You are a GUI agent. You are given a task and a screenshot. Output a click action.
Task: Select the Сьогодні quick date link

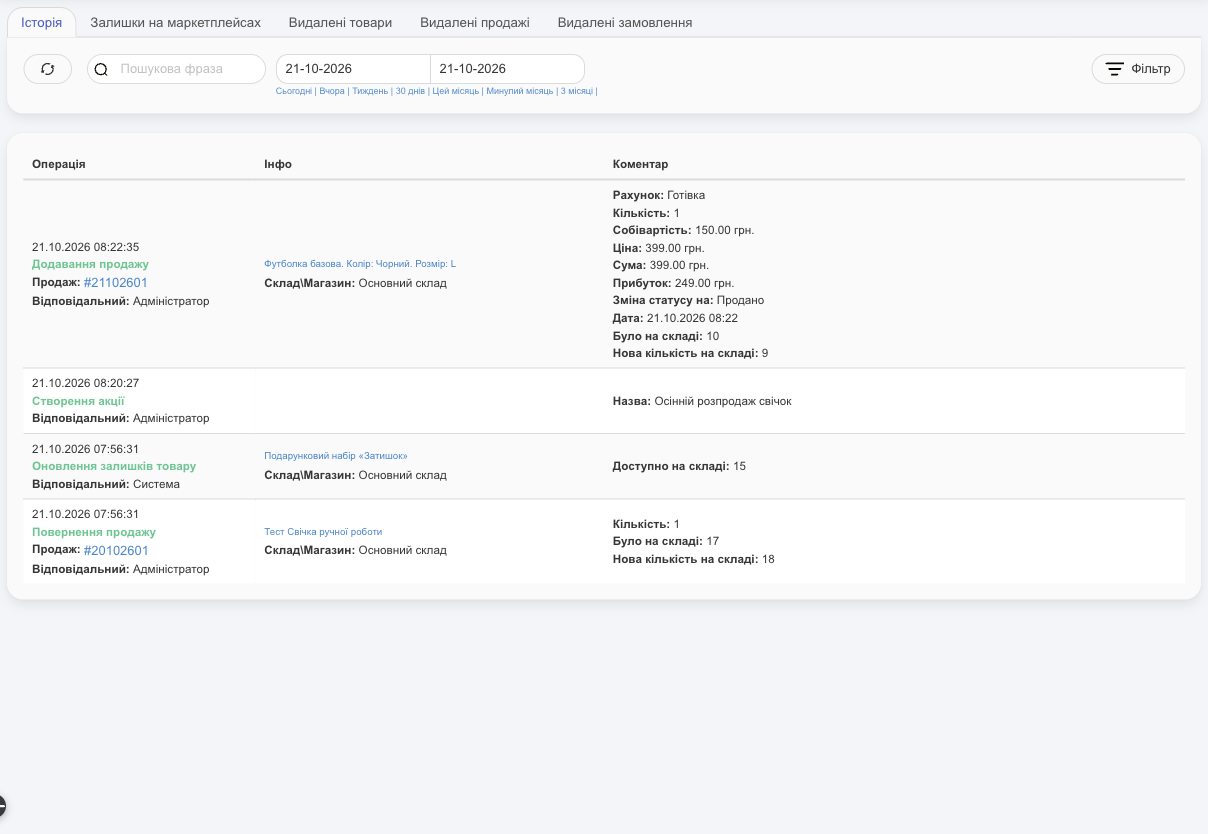click(x=294, y=91)
